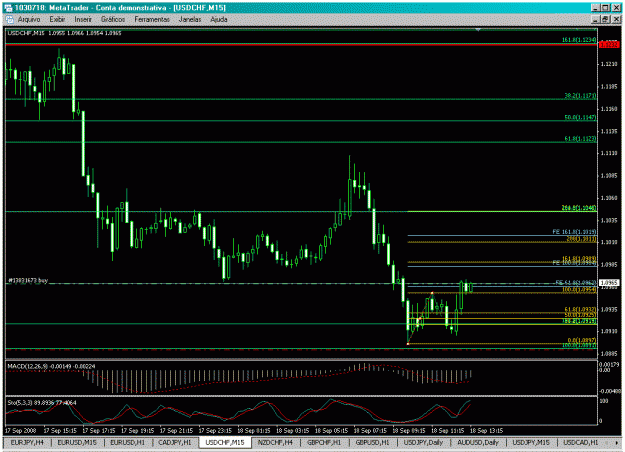Click the red 1.1232 price level tag

(x=609, y=45)
